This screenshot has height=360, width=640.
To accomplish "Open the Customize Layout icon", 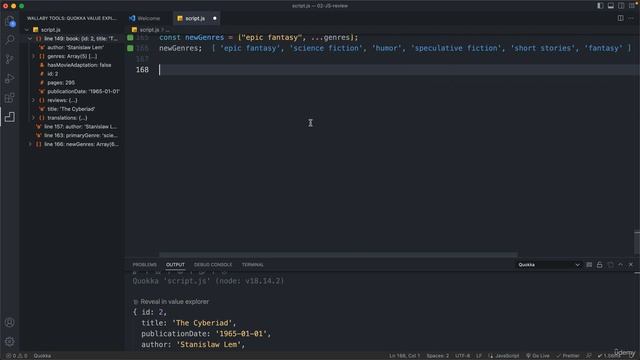I will pyautogui.click(x=631, y=6).
